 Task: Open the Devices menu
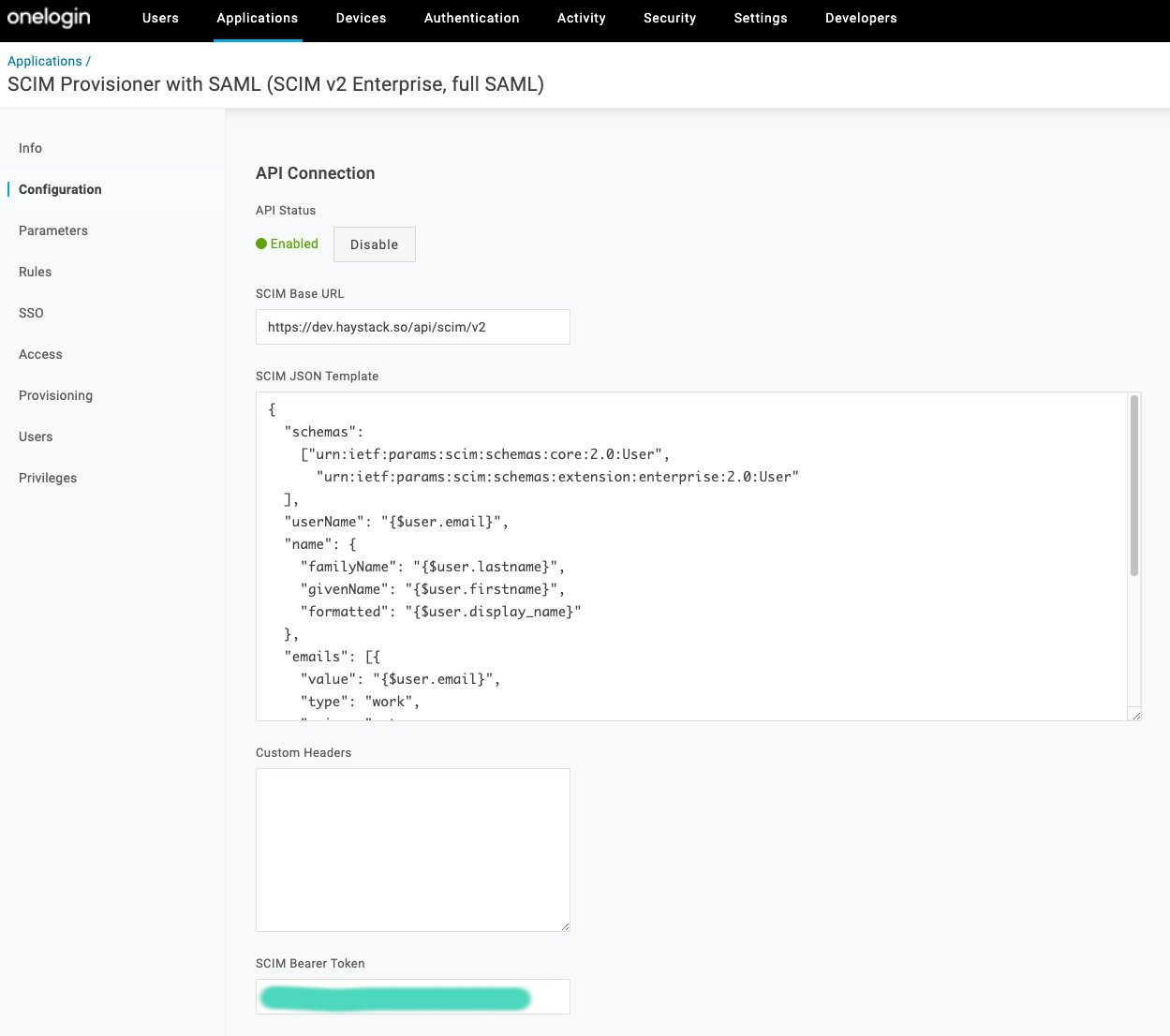(x=361, y=18)
